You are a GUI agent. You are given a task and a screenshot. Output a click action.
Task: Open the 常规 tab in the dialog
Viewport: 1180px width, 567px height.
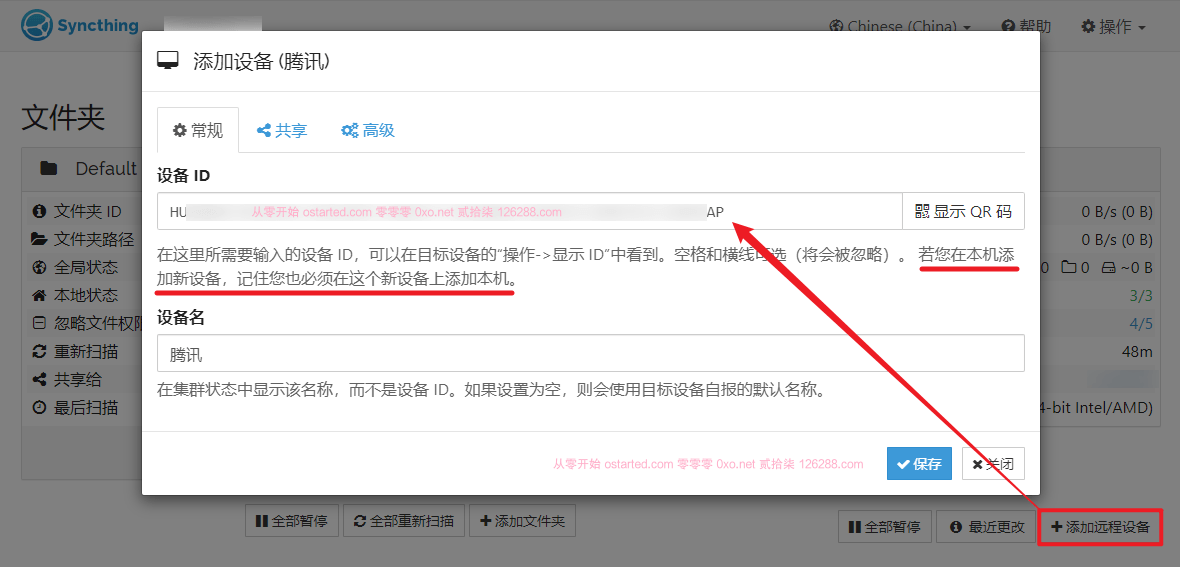pyautogui.click(x=198, y=130)
